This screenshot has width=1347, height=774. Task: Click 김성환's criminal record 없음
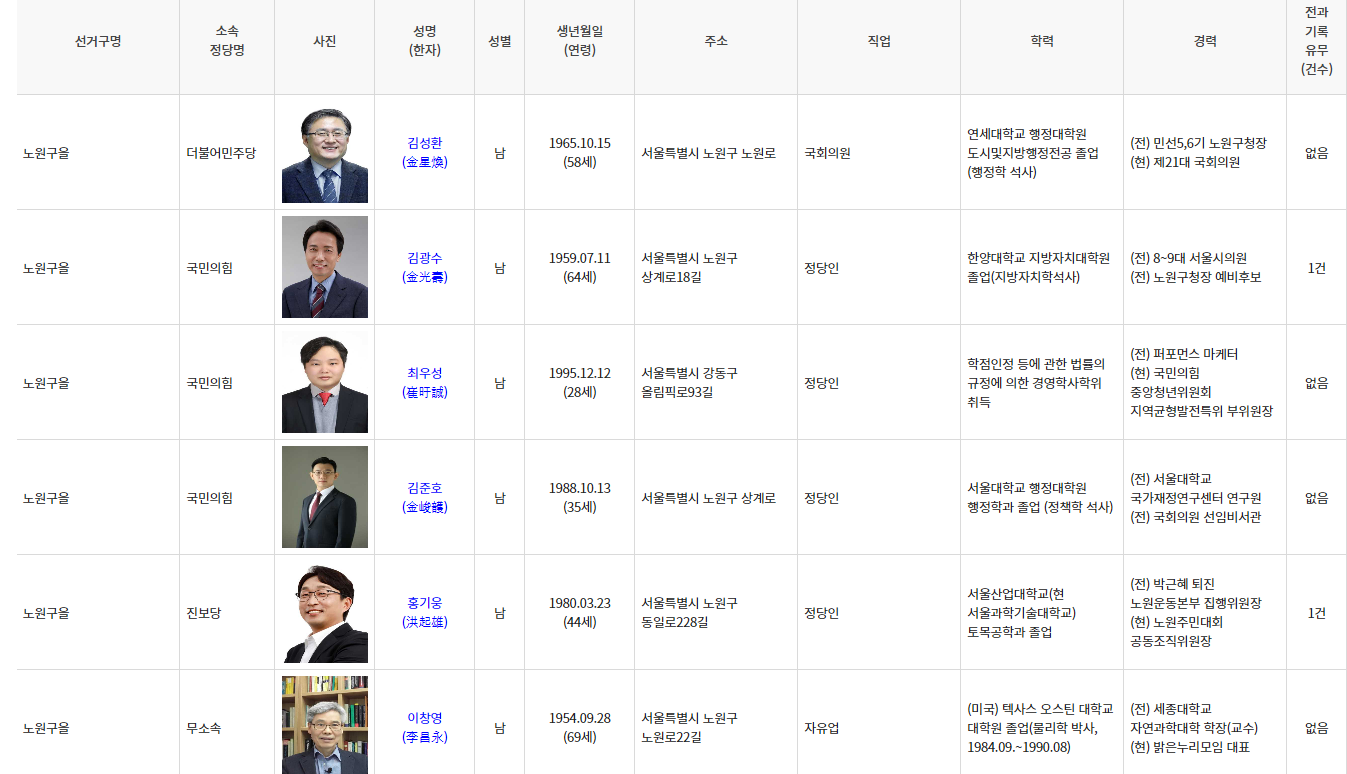pos(1317,153)
